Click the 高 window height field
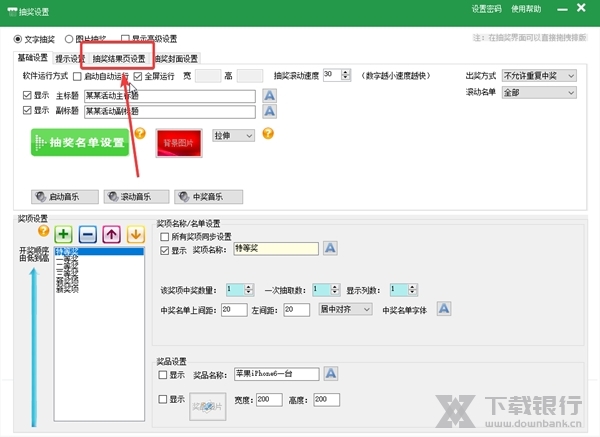The image size is (600, 437). (250, 76)
